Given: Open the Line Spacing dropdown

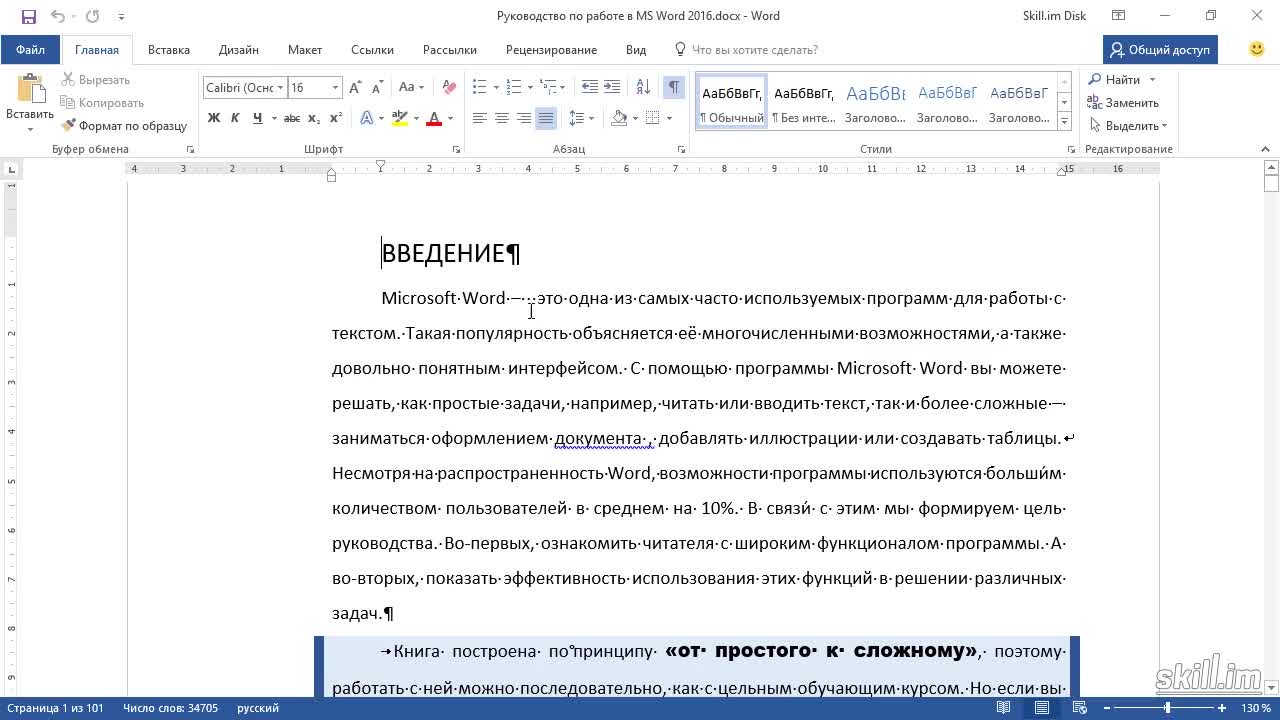Looking at the screenshot, I should (x=581, y=118).
